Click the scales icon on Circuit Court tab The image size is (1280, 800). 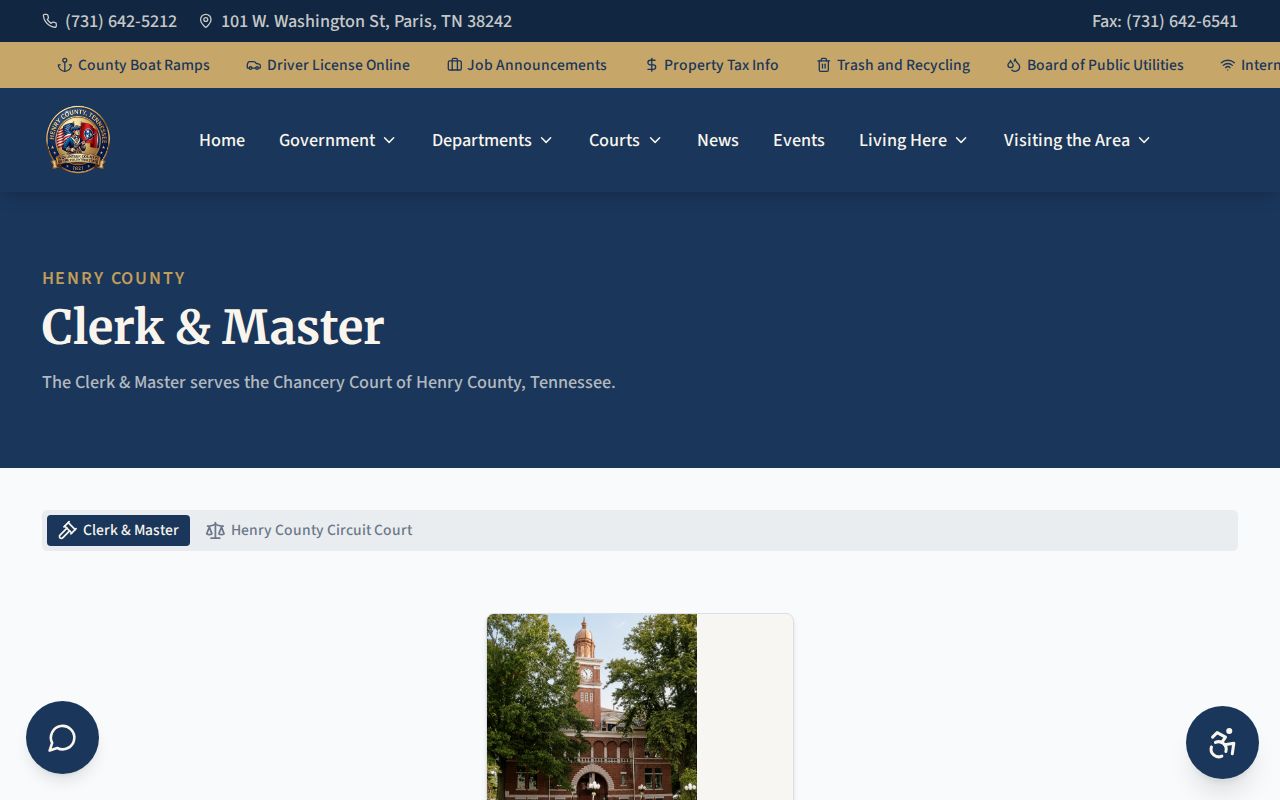coord(215,530)
